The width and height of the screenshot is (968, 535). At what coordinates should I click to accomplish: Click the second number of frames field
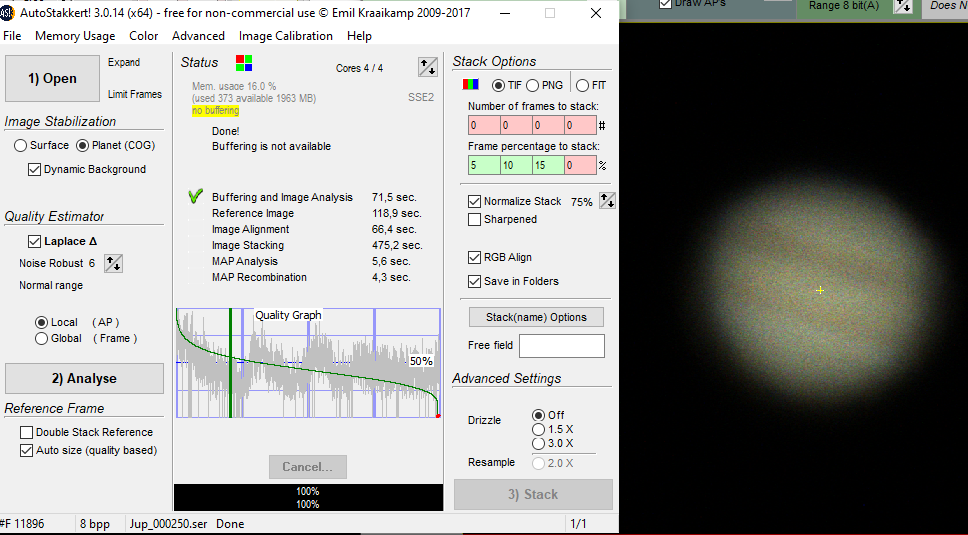pos(516,125)
